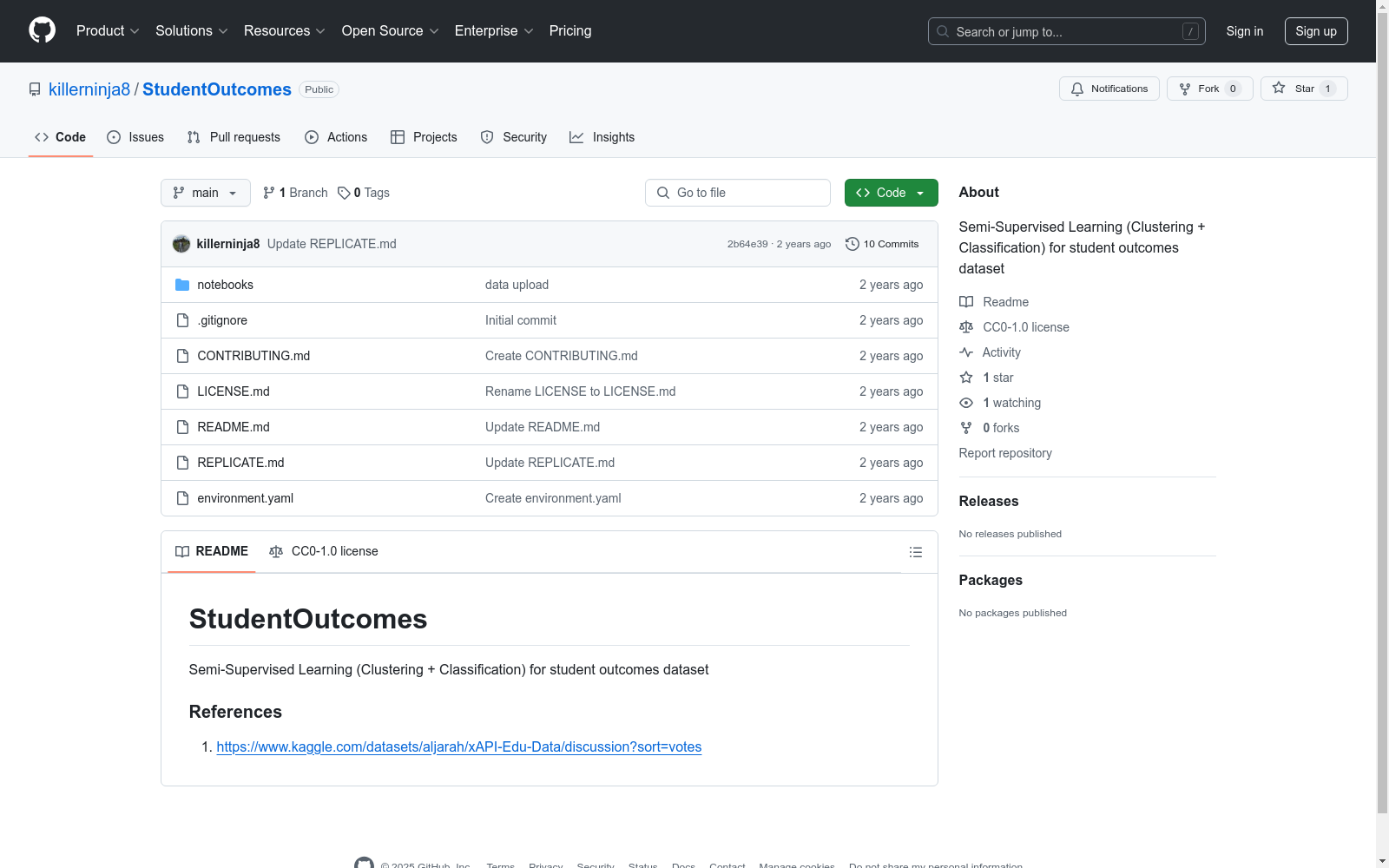View the 10 Commits history
The width and height of the screenshot is (1389, 868).
click(882, 244)
